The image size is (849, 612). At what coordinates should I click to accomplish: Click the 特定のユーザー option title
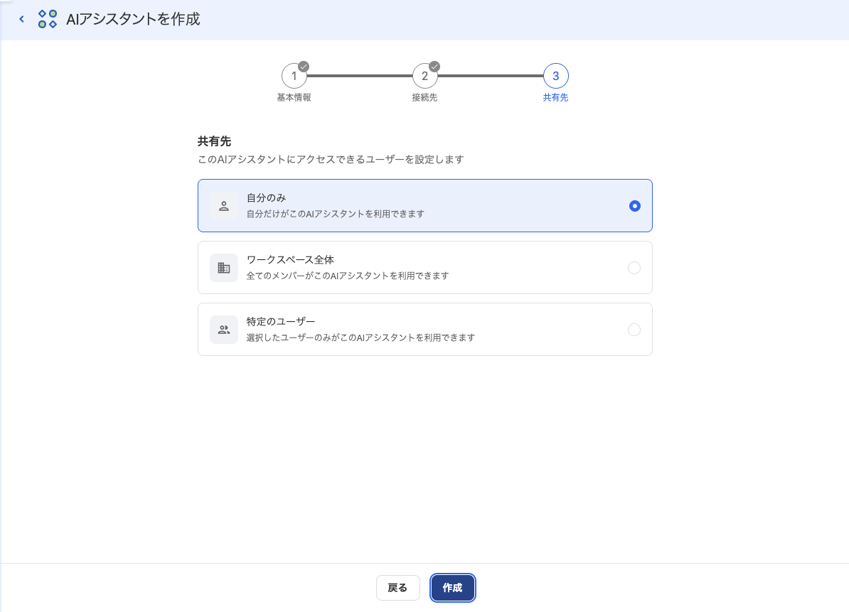point(280,321)
